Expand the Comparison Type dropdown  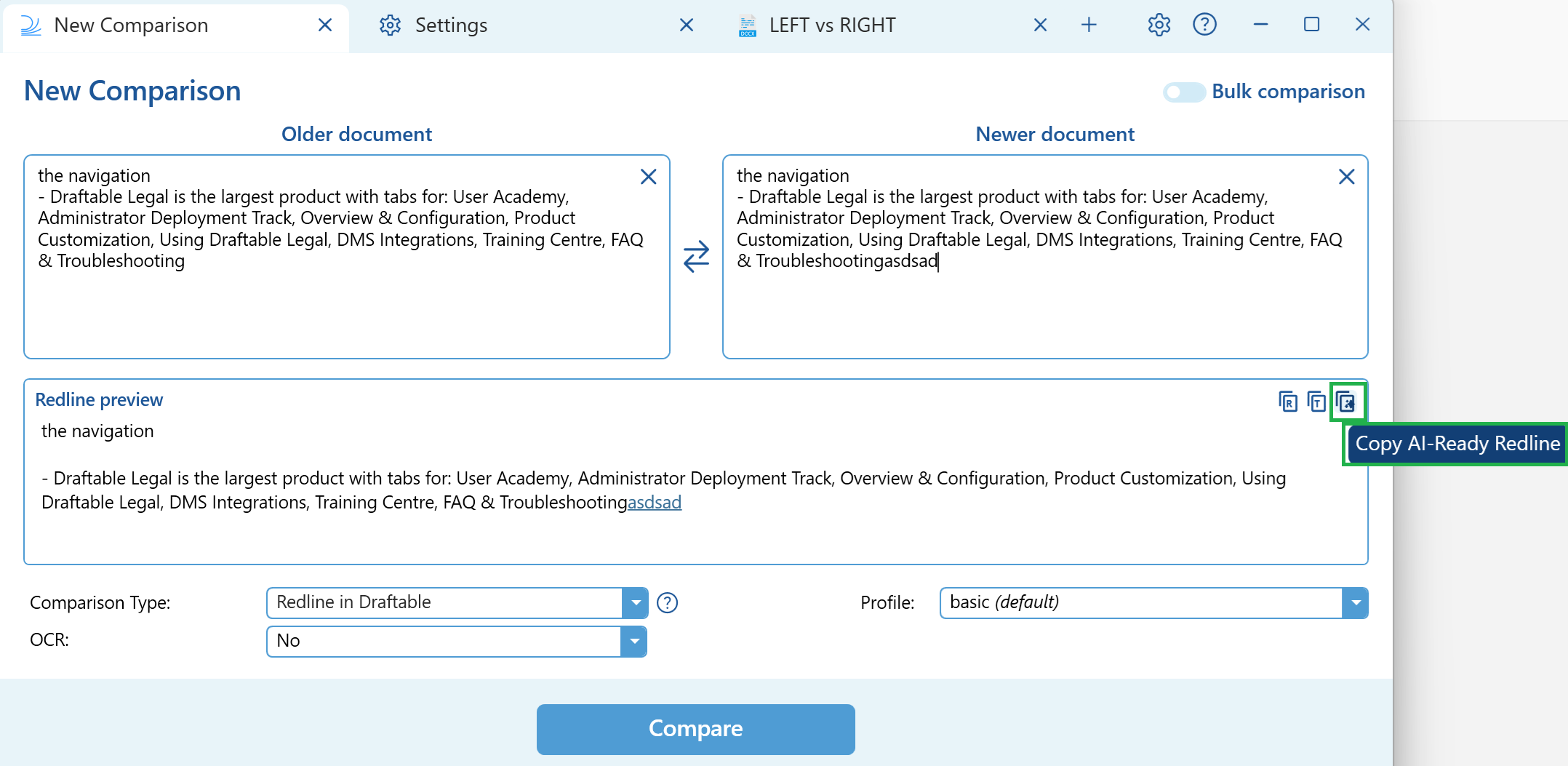(x=636, y=603)
